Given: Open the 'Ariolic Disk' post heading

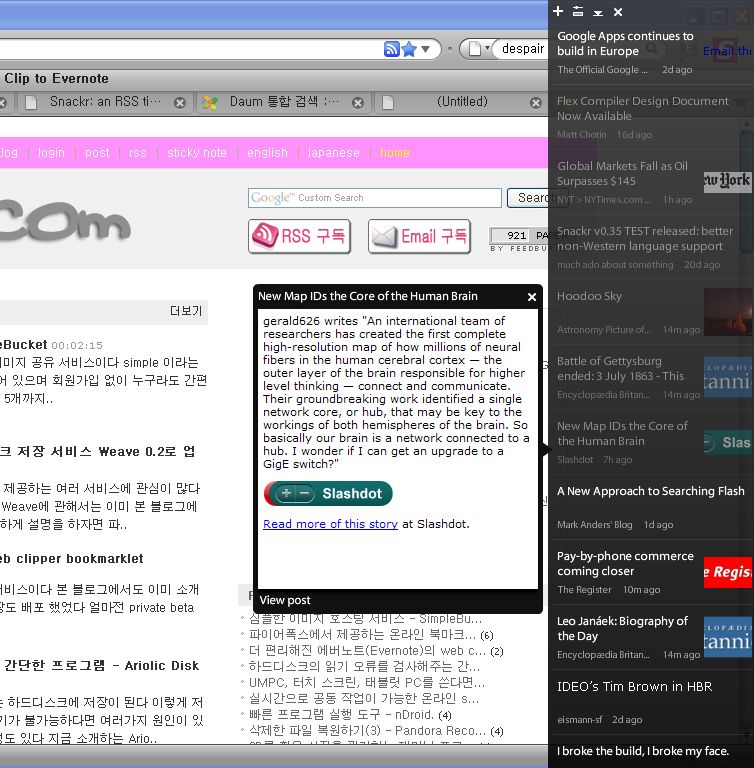Looking at the screenshot, I should [99, 666].
